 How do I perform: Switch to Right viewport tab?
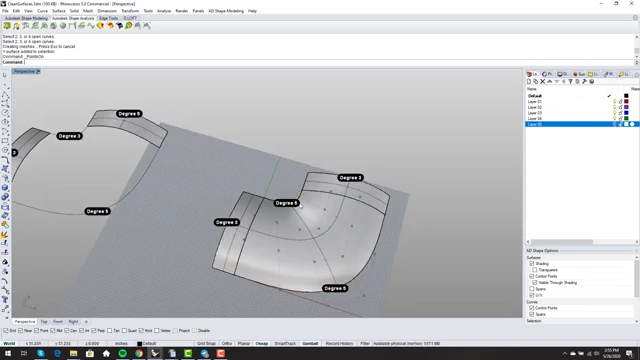pos(73,322)
